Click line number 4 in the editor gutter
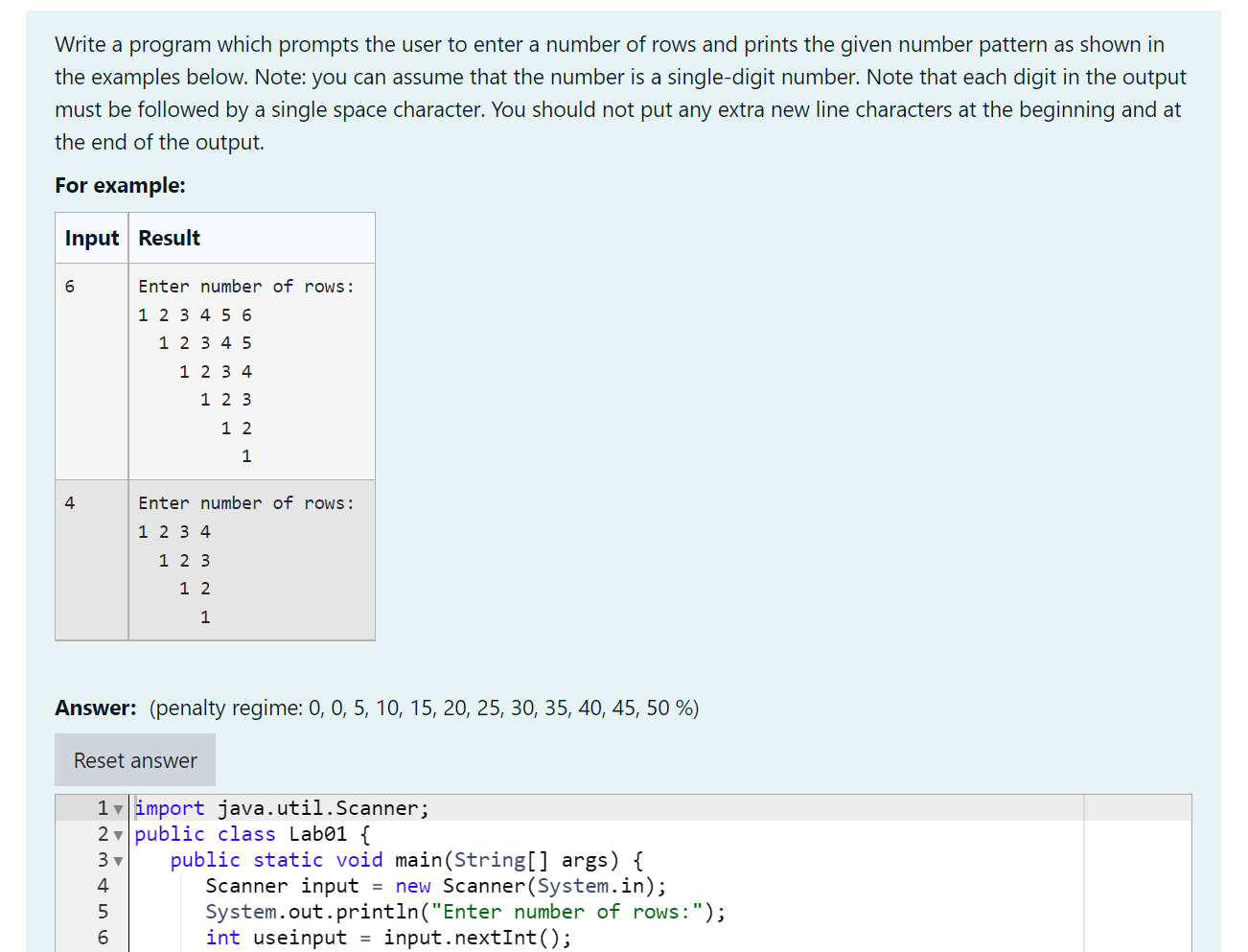The height and width of the screenshot is (952, 1248). point(103,886)
